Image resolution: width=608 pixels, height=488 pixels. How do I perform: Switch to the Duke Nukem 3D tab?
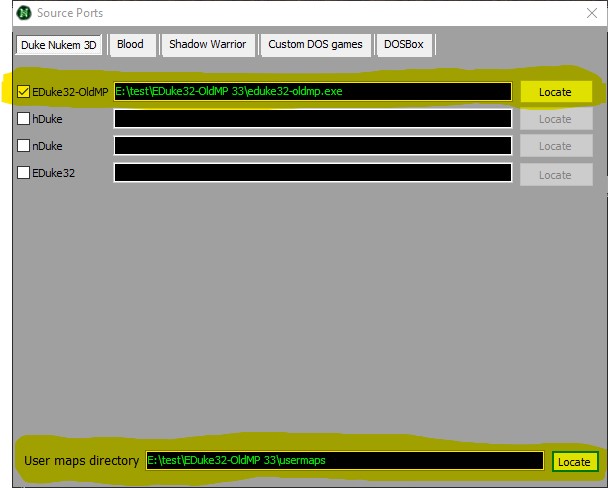coord(59,45)
